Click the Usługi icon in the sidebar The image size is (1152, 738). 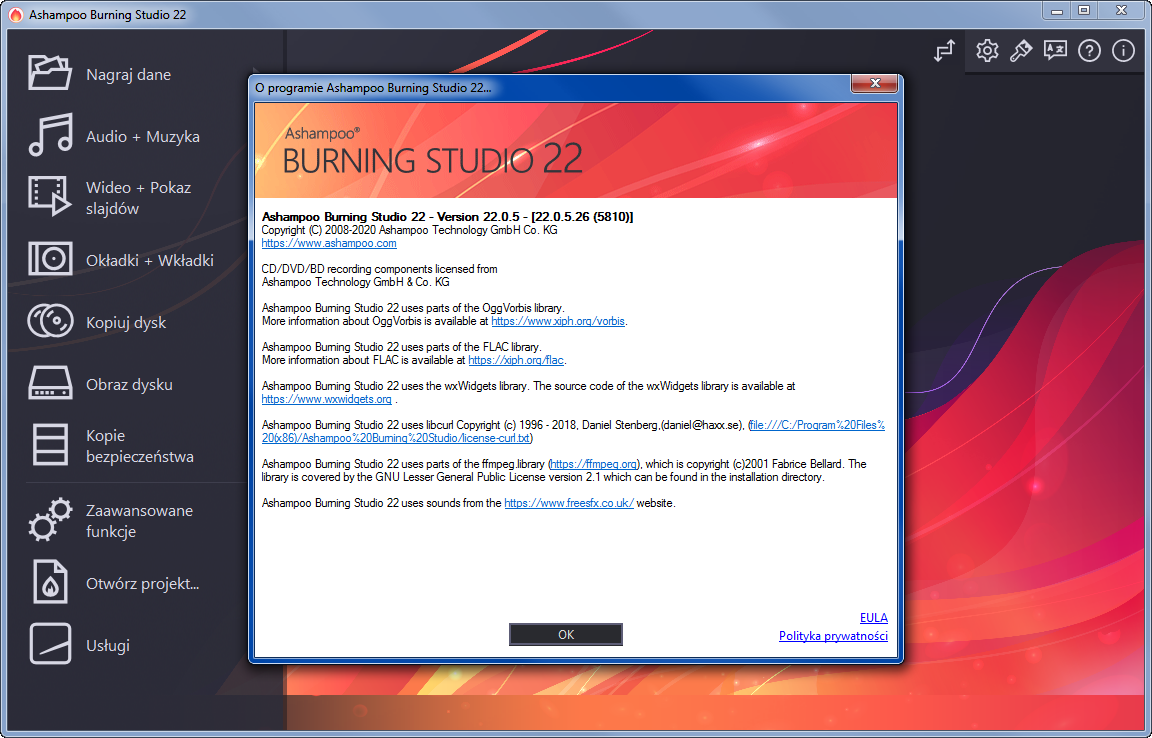coord(50,644)
